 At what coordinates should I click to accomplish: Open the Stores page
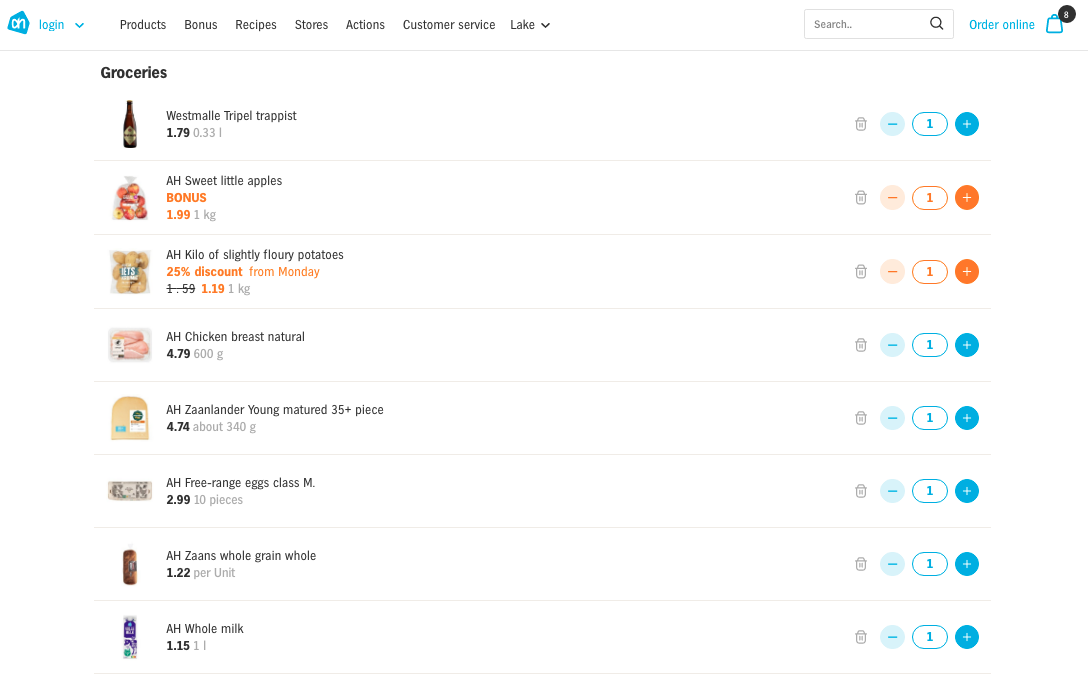[311, 25]
